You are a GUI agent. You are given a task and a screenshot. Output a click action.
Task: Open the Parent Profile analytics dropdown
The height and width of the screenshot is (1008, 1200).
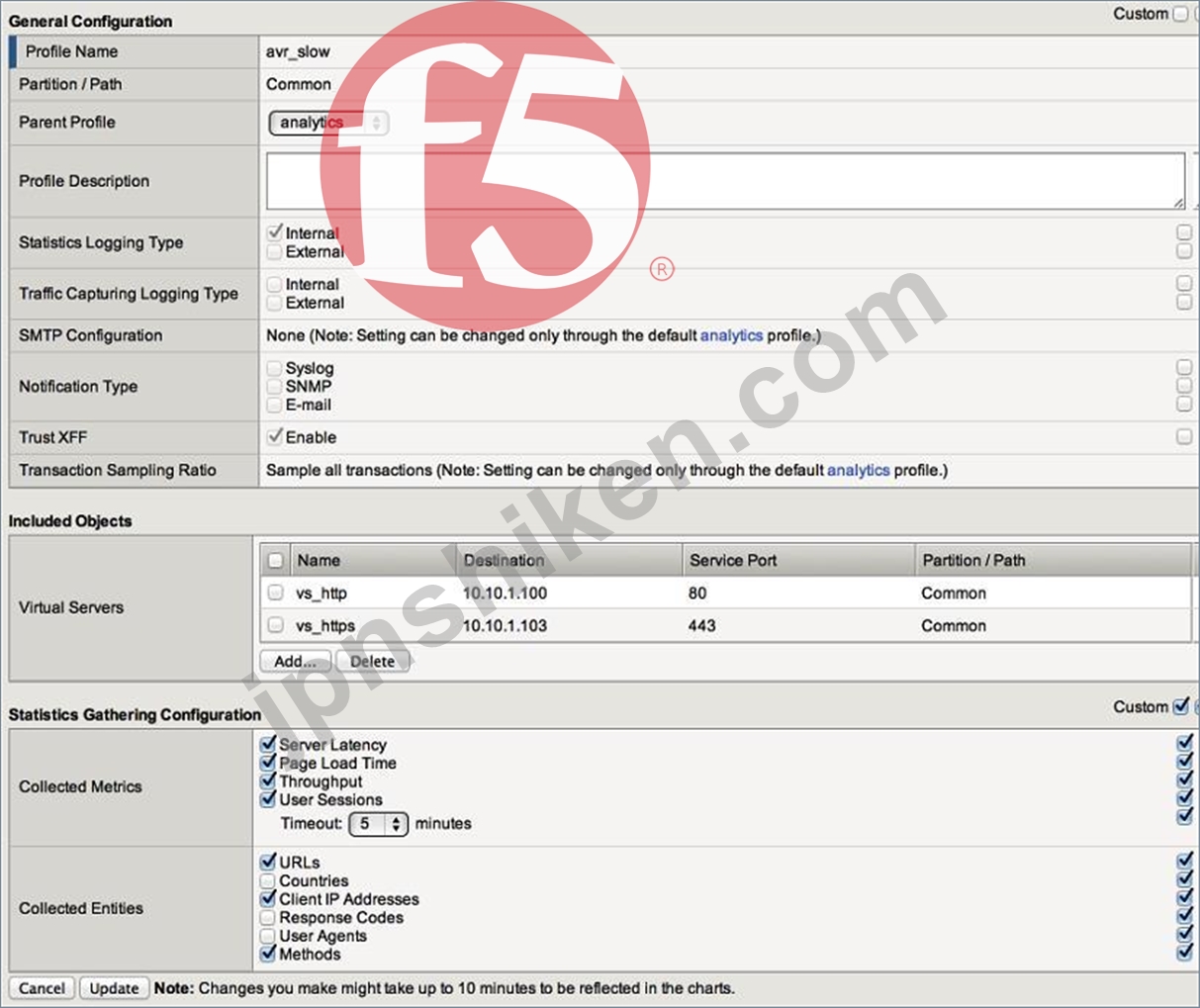point(328,123)
